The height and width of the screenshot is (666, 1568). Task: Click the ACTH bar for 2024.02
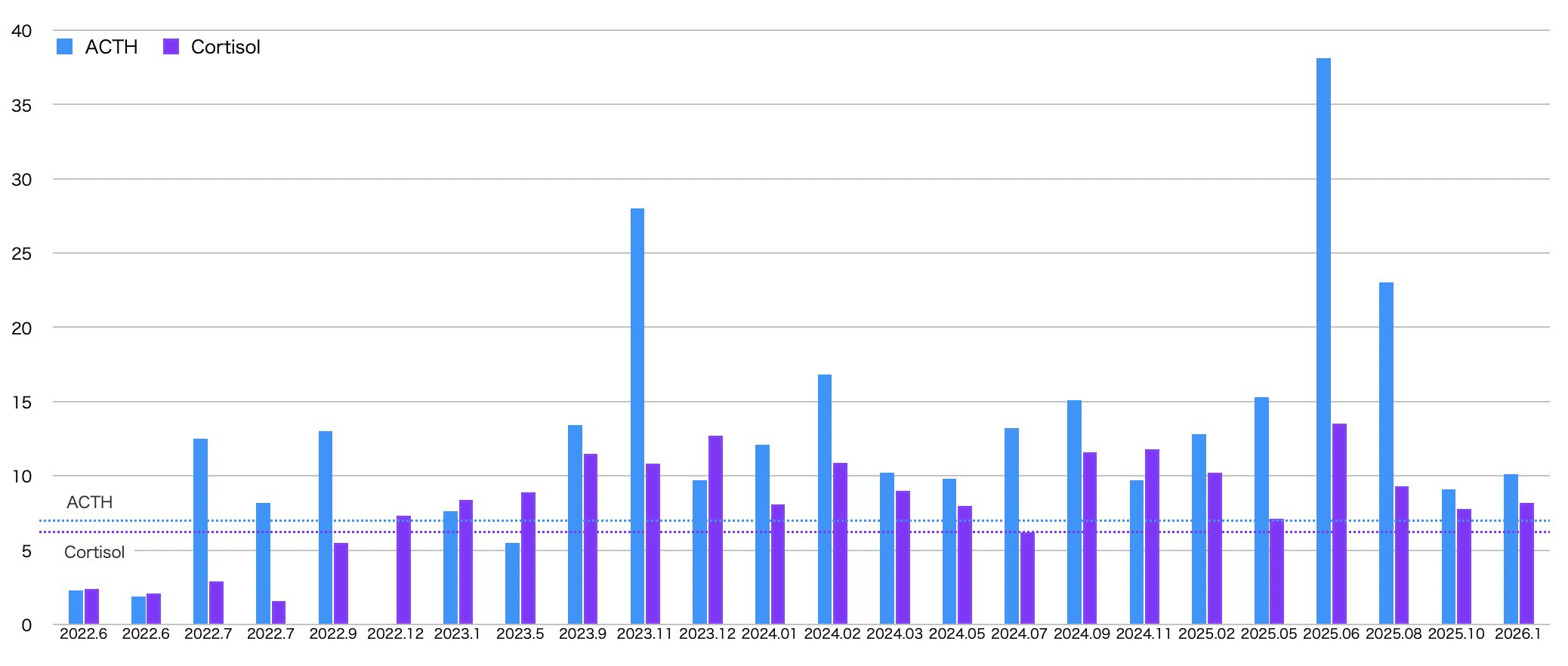click(x=825, y=498)
